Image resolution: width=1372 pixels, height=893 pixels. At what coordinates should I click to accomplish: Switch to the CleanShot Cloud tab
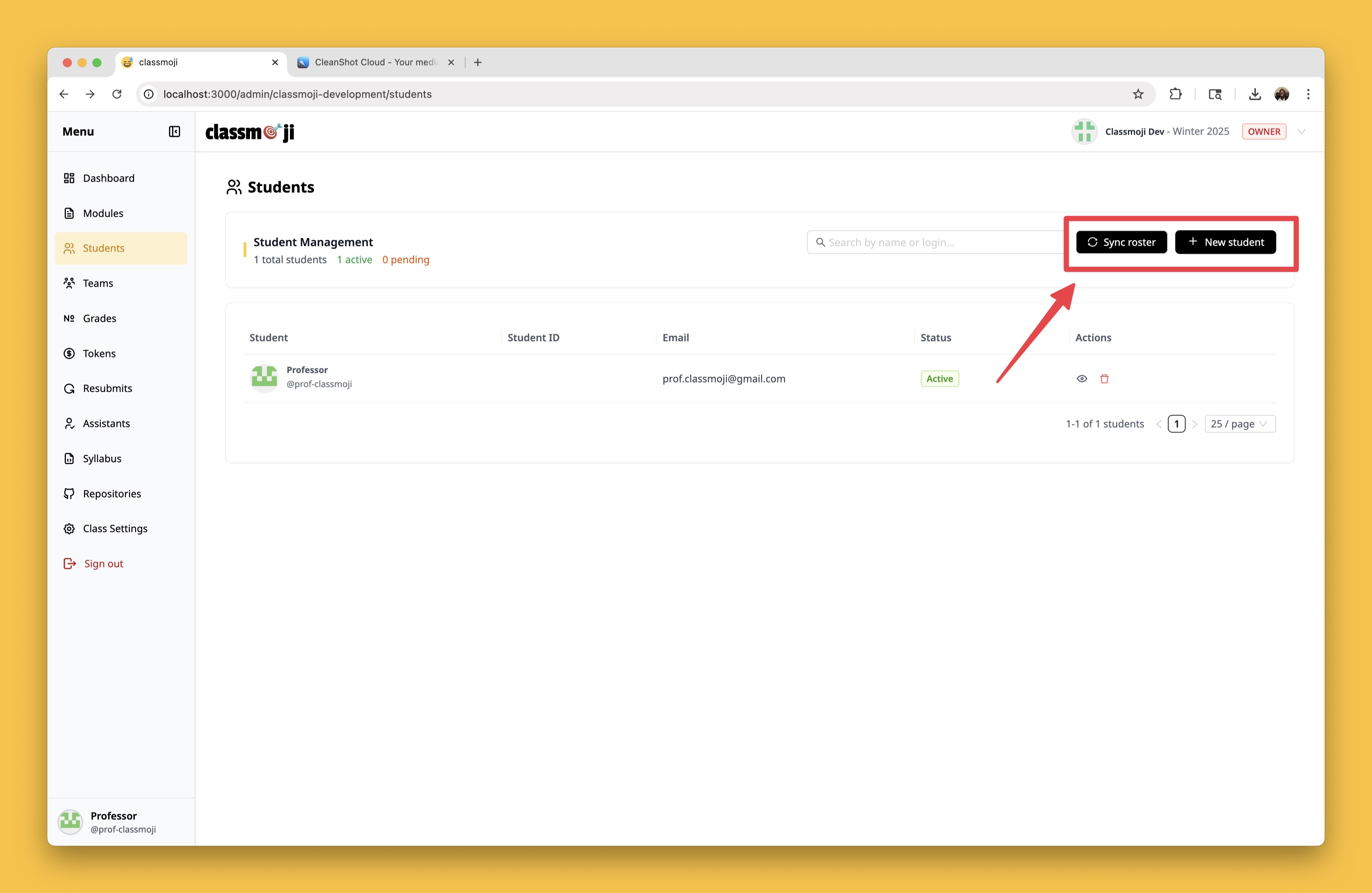point(375,62)
